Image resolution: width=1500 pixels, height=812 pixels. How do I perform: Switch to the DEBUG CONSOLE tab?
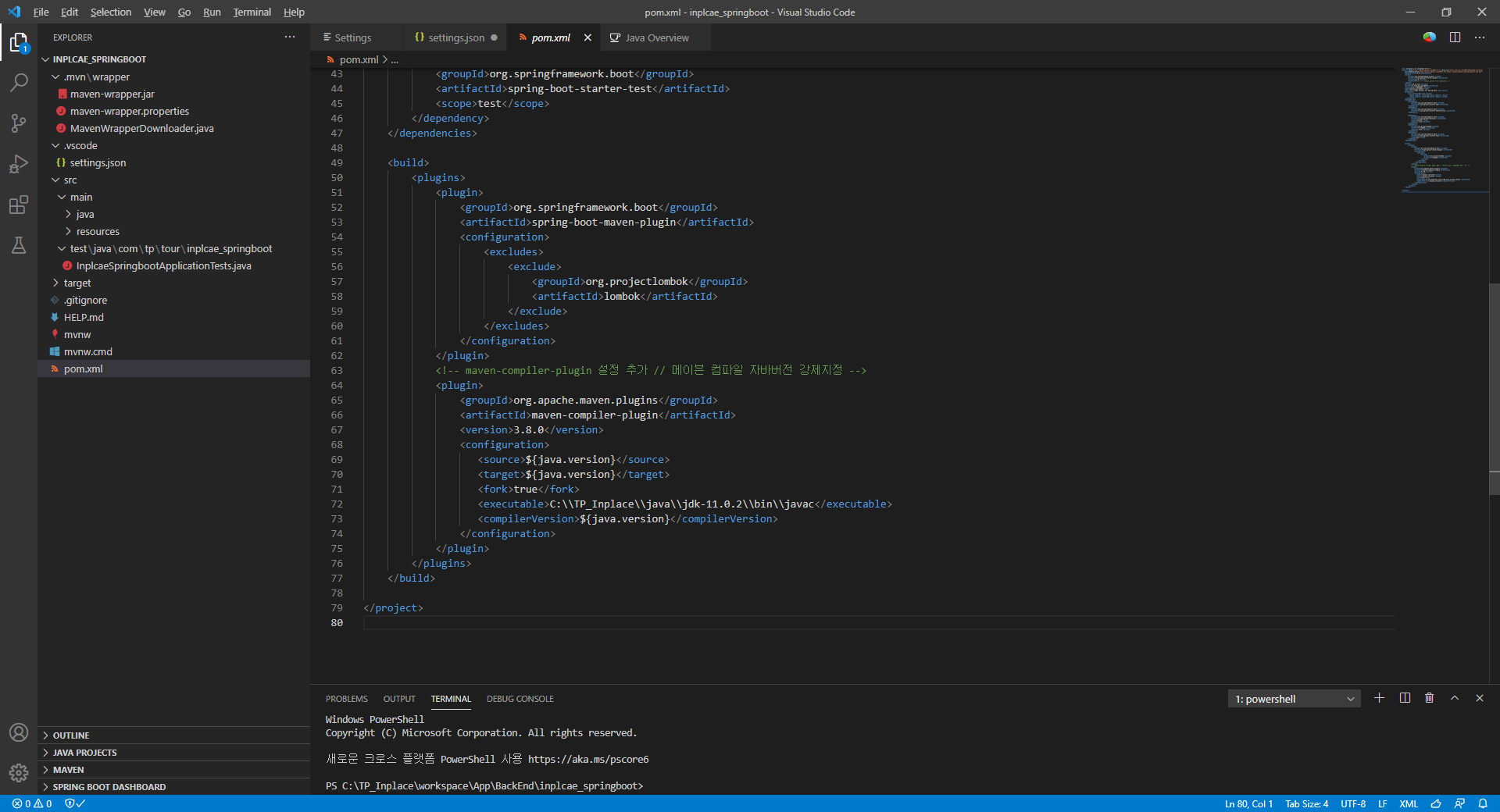coord(520,699)
